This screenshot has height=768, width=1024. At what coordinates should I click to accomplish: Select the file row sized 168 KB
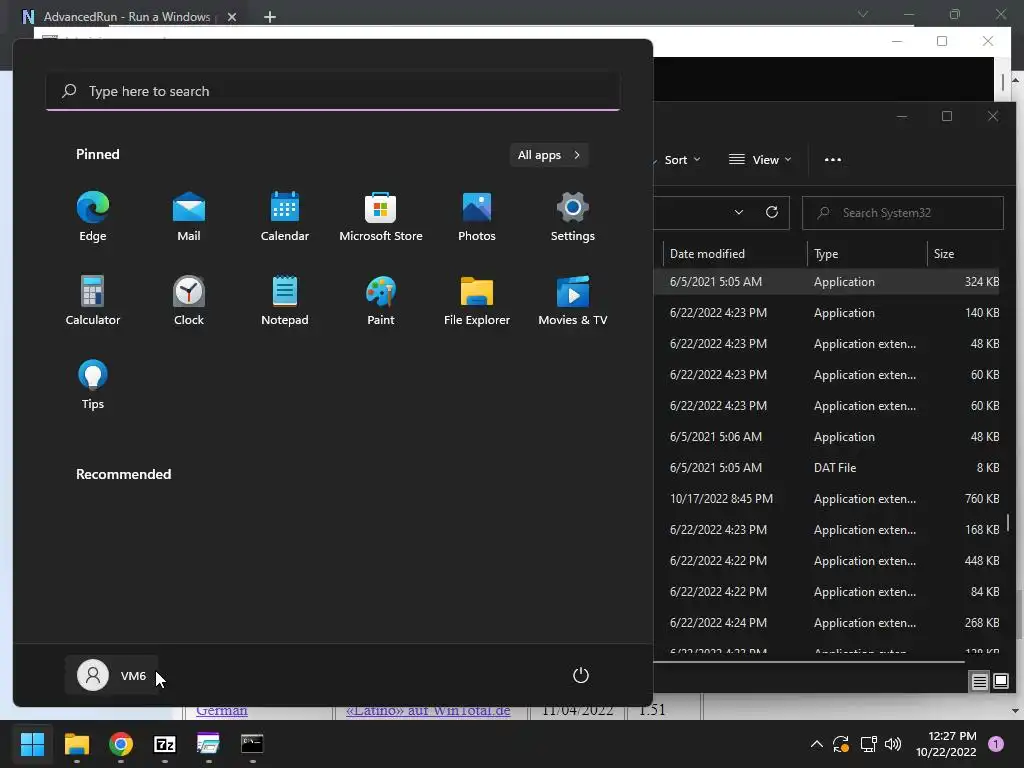[826, 530]
